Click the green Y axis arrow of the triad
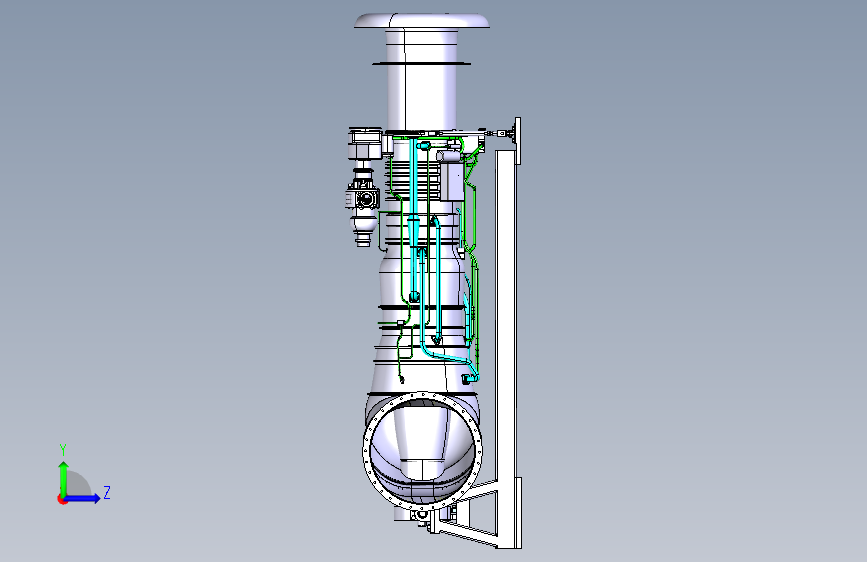The image size is (867, 562). pyautogui.click(x=64, y=478)
